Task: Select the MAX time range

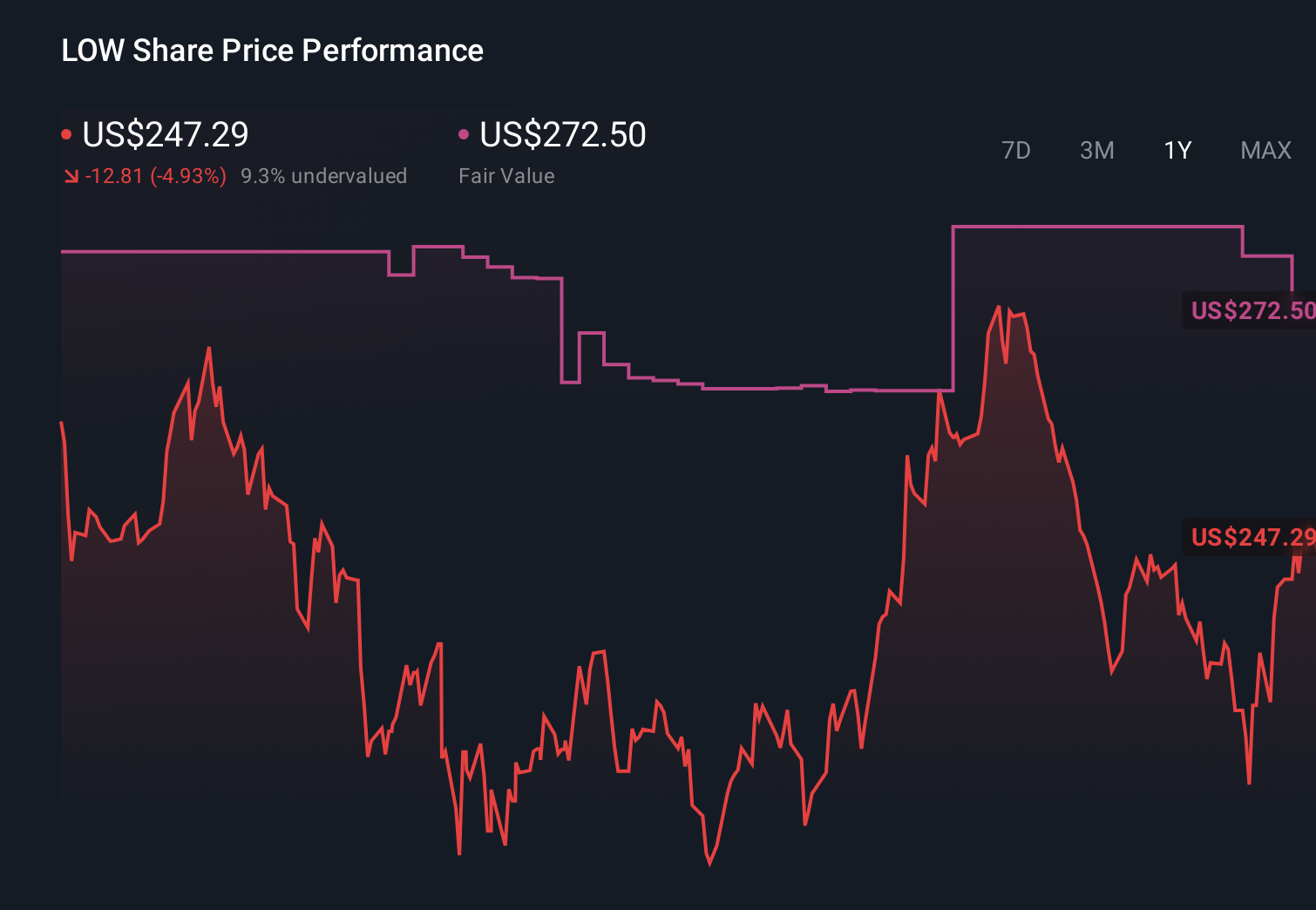Action: point(1265,150)
